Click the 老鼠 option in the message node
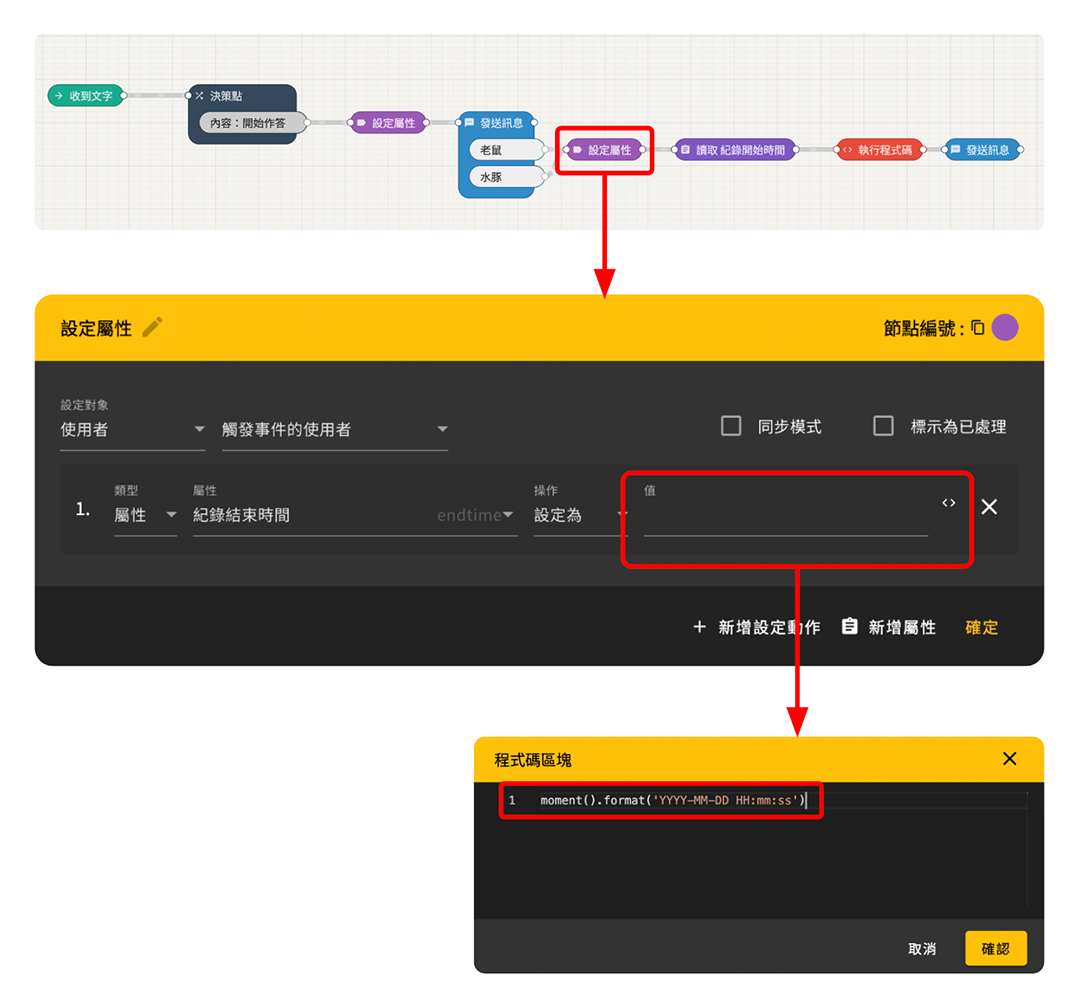The width and height of the screenshot is (1080, 997). click(x=508, y=150)
